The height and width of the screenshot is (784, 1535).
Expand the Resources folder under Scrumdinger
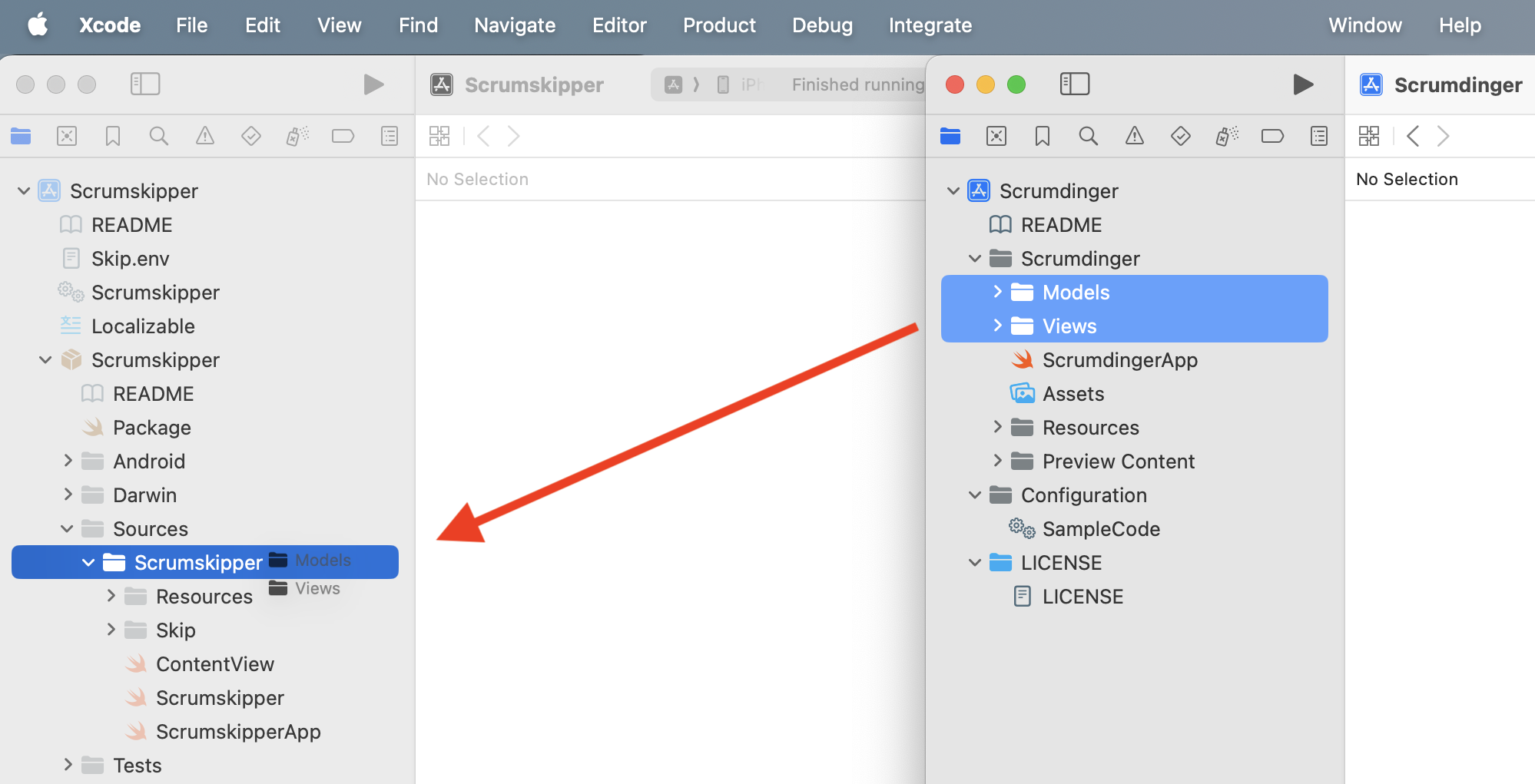point(997,427)
